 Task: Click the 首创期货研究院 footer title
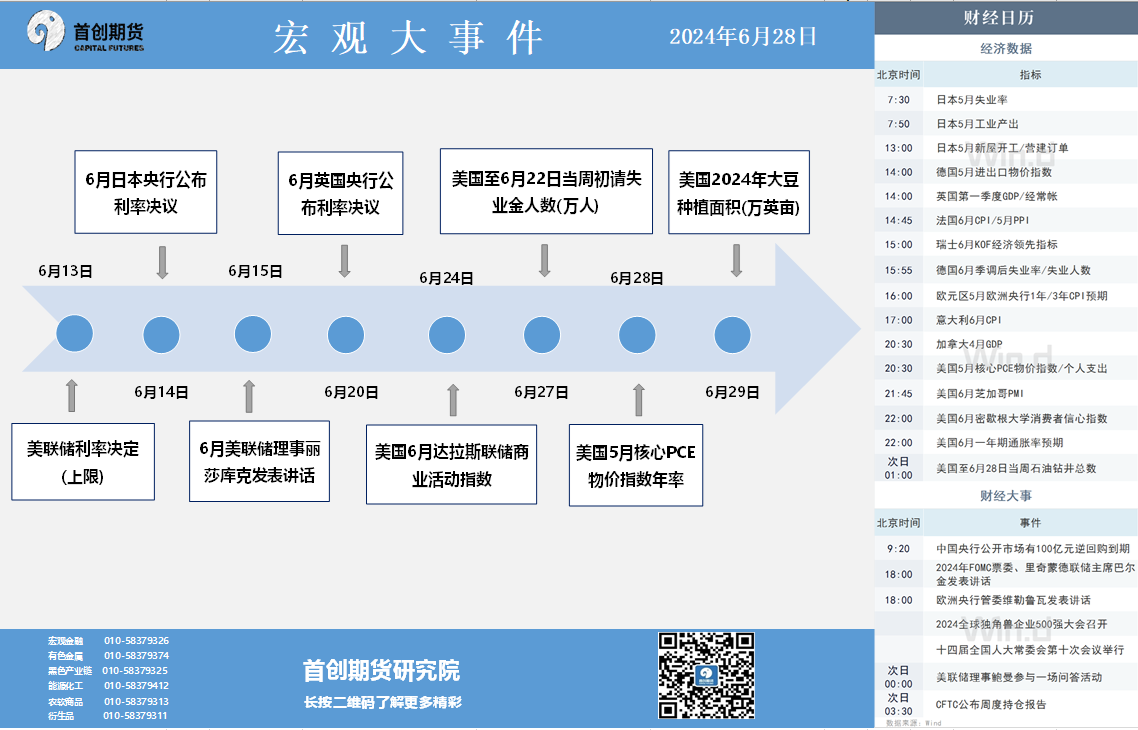[x=382, y=670]
